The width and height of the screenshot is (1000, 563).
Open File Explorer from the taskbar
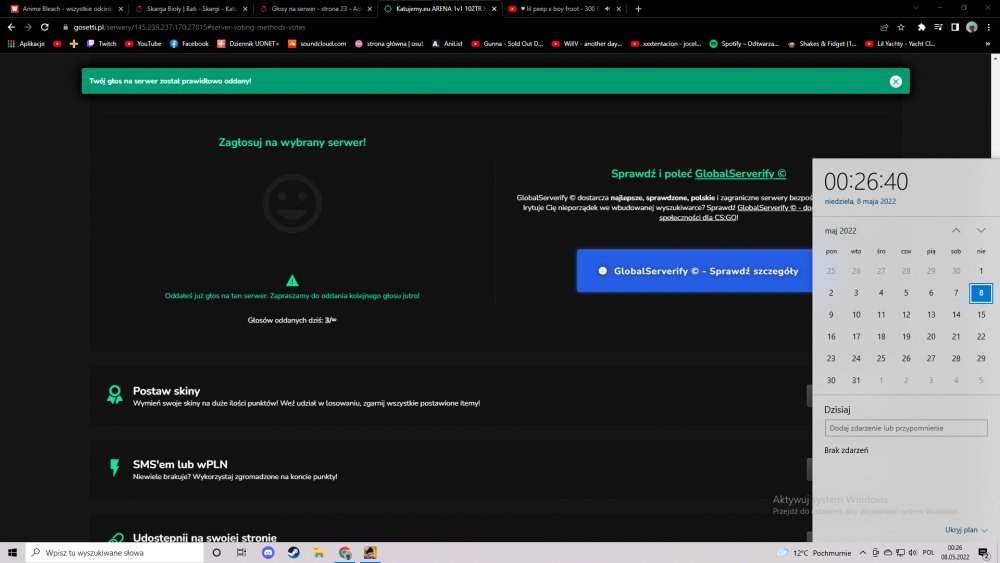(x=319, y=553)
